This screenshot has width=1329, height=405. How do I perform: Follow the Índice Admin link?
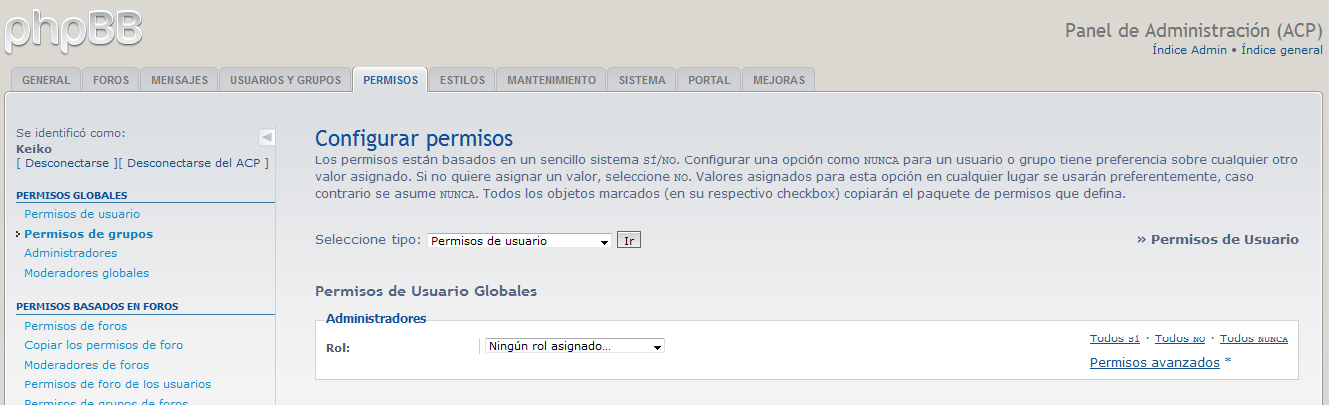click(x=1189, y=49)
